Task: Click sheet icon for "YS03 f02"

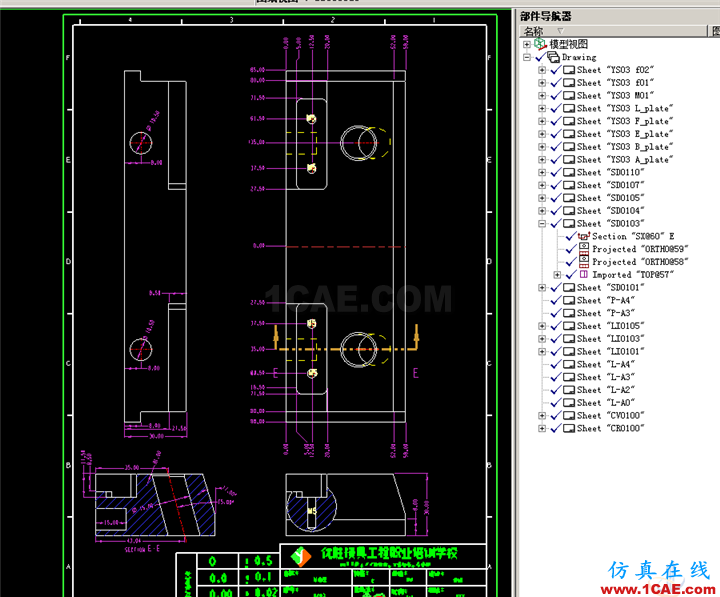Action: pyautogui.click(x=569, y=70)
